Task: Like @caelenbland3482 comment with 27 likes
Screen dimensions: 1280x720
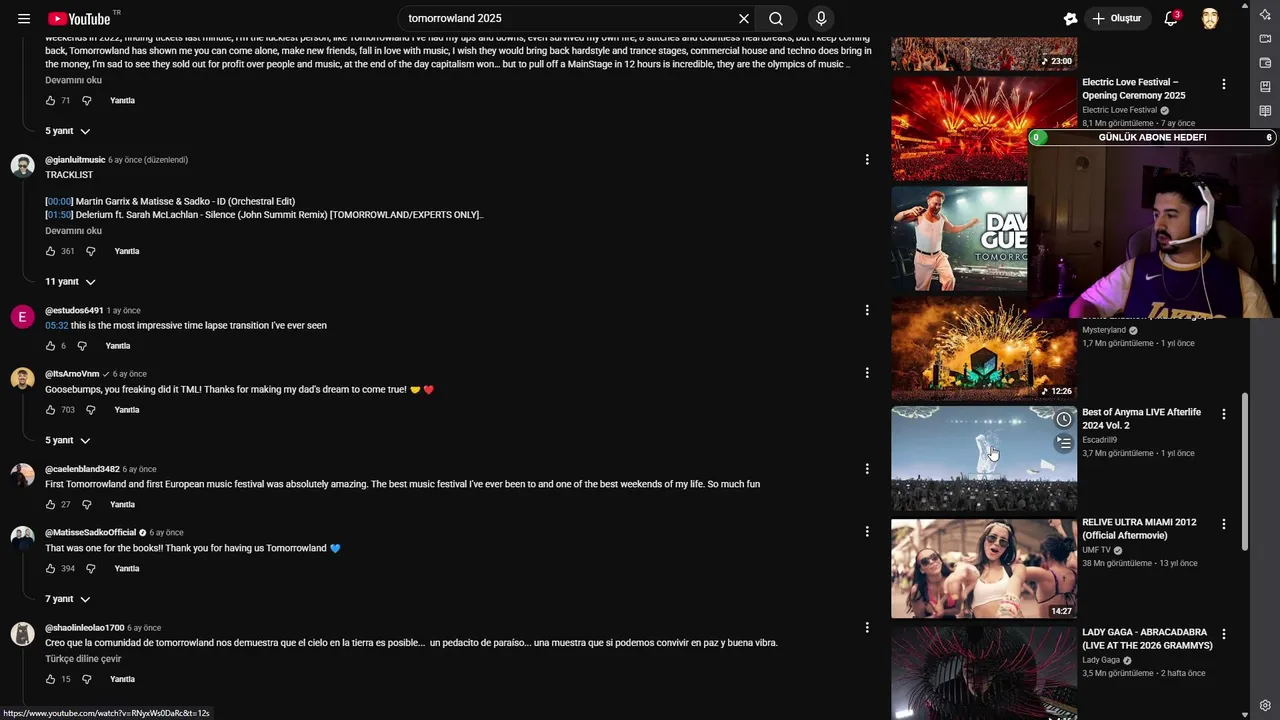Action: click(50, 505)
